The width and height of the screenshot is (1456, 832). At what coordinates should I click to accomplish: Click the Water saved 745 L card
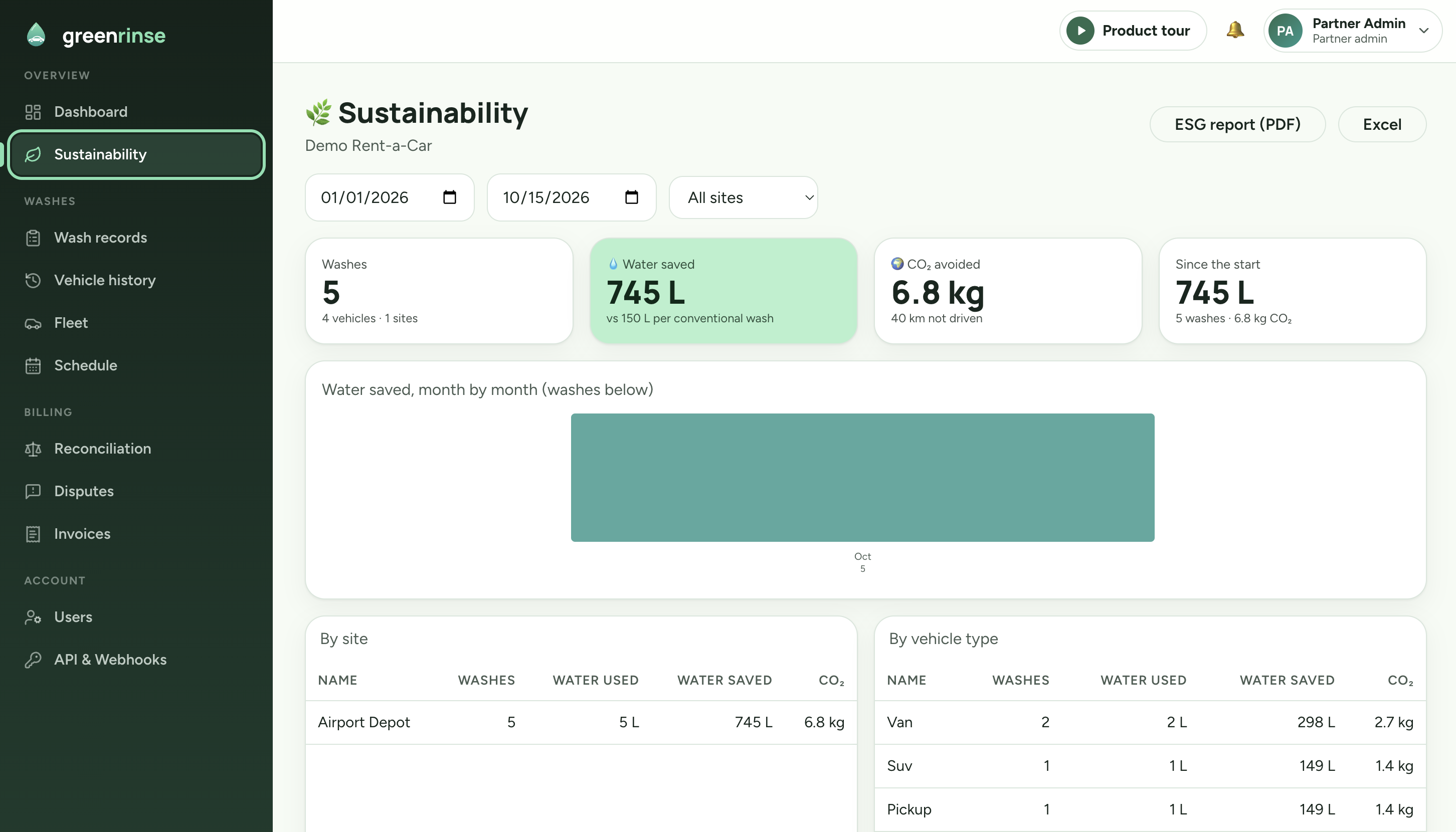click(723, 291)
